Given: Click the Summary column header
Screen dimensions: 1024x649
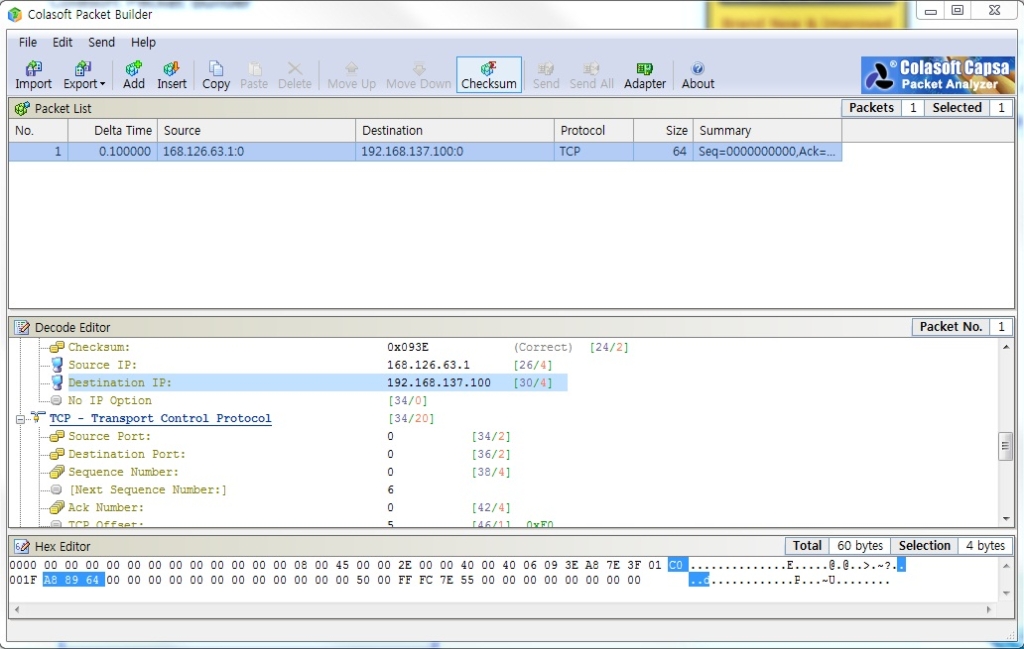Looking at the screenshot, I should (767, 131).
